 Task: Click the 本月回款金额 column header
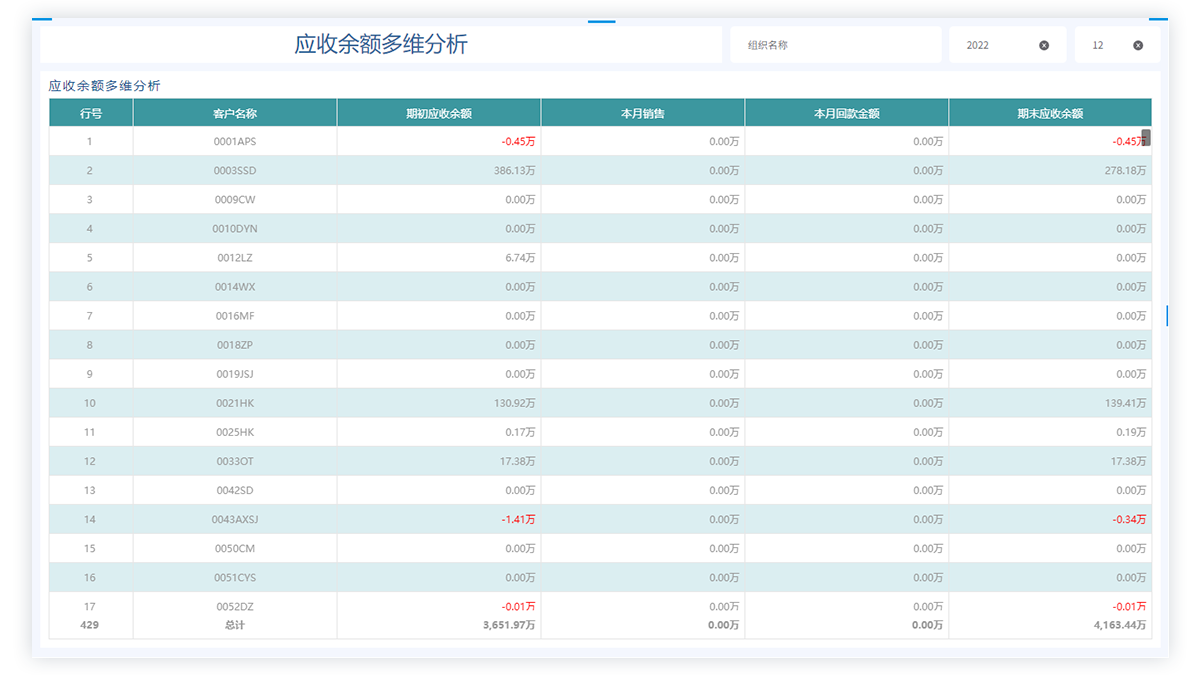[847, 113]
